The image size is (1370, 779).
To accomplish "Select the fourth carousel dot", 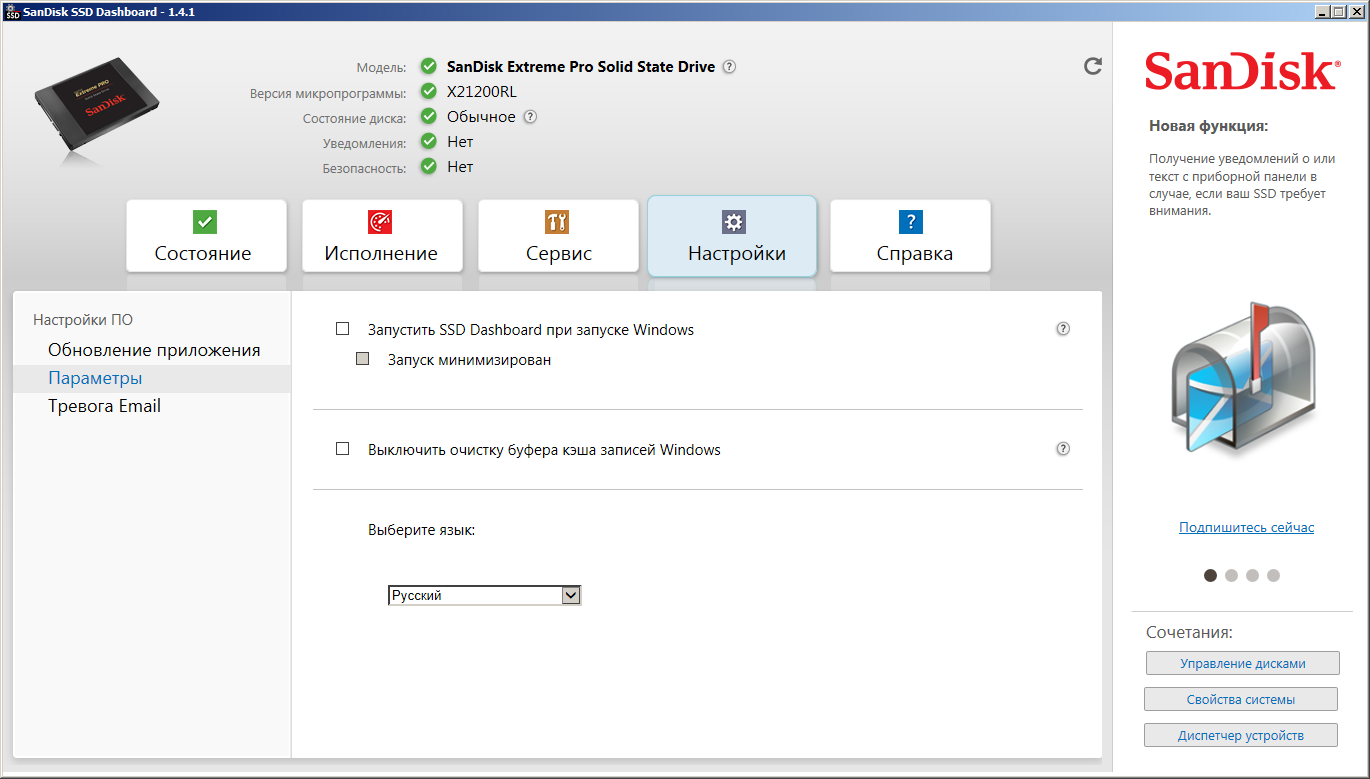I will pyautogui.click(x=1273, y=575).
